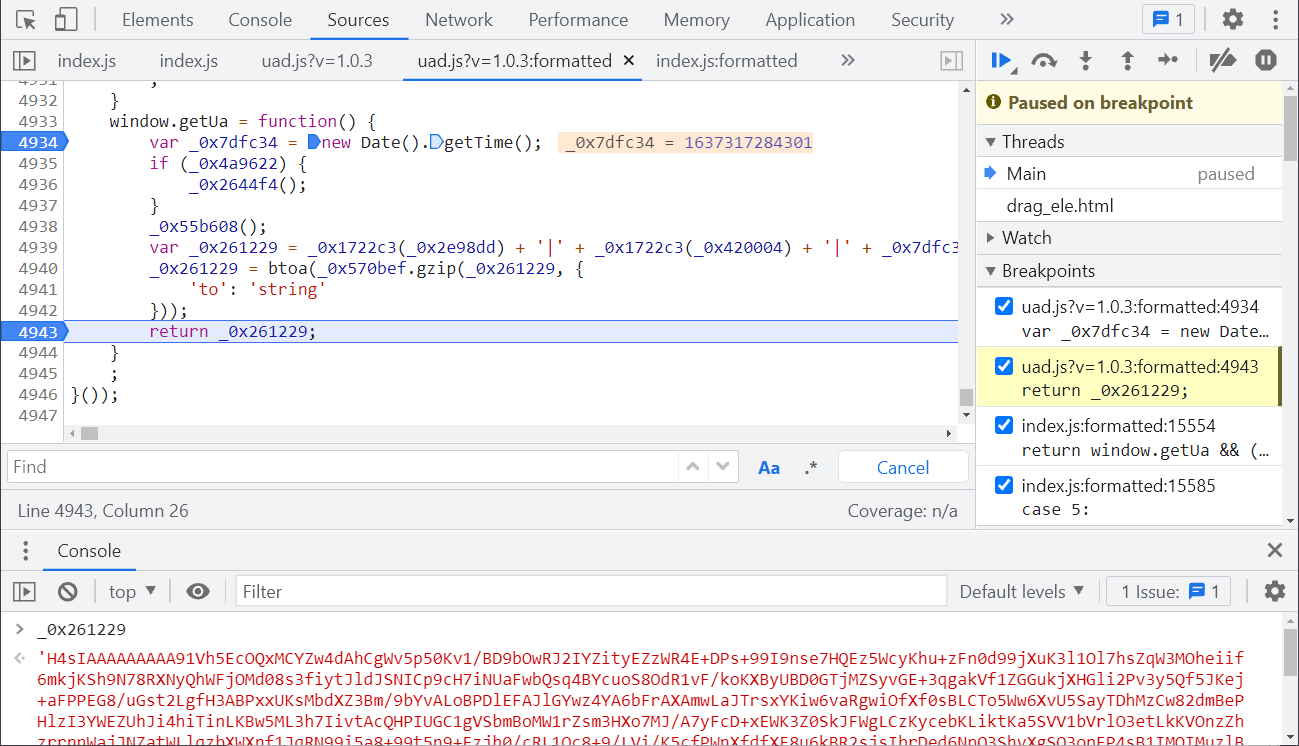1299x746 pixels.
Task: Open the console drawer three-dot menu
Action: point(26,551)
